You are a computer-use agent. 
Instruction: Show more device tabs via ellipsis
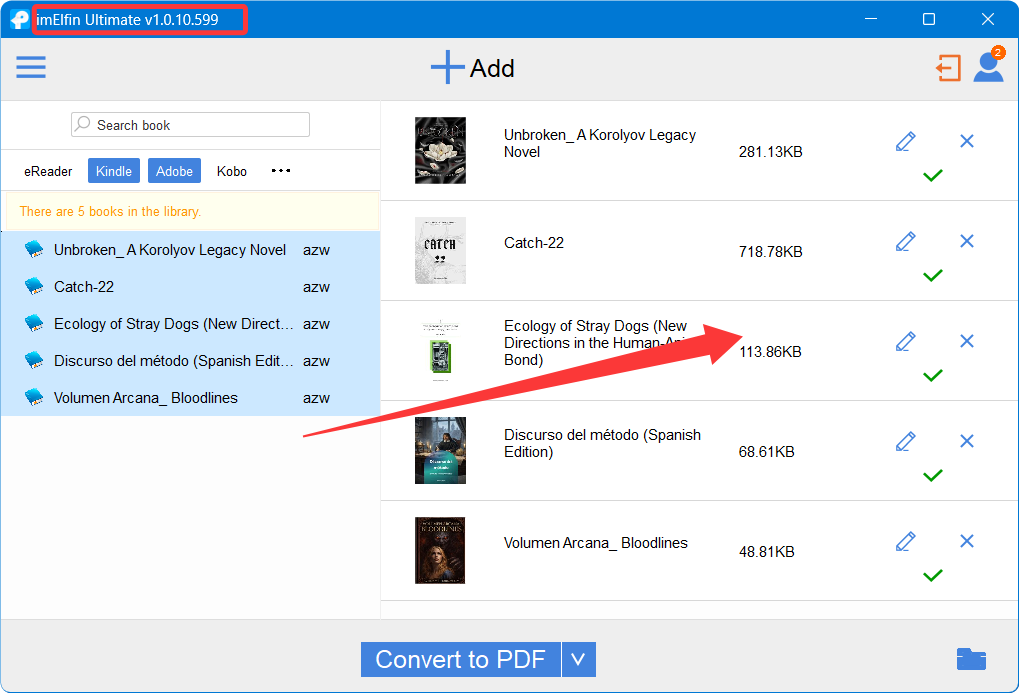281,170
